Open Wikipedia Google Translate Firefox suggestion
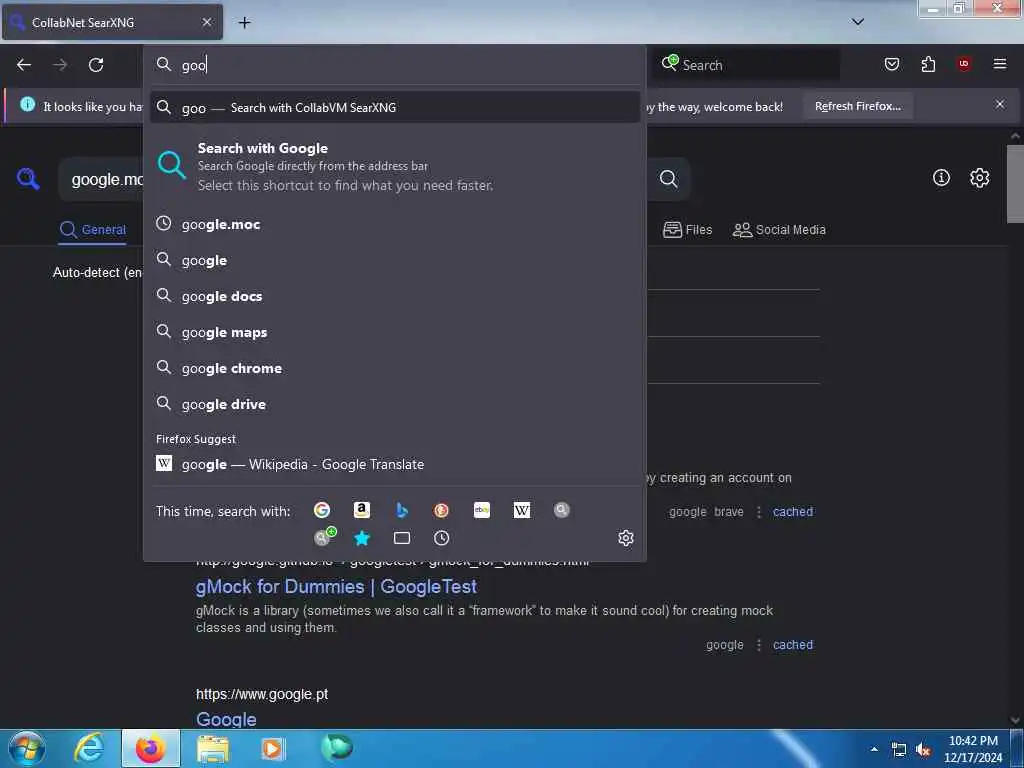 coord(394,464)
